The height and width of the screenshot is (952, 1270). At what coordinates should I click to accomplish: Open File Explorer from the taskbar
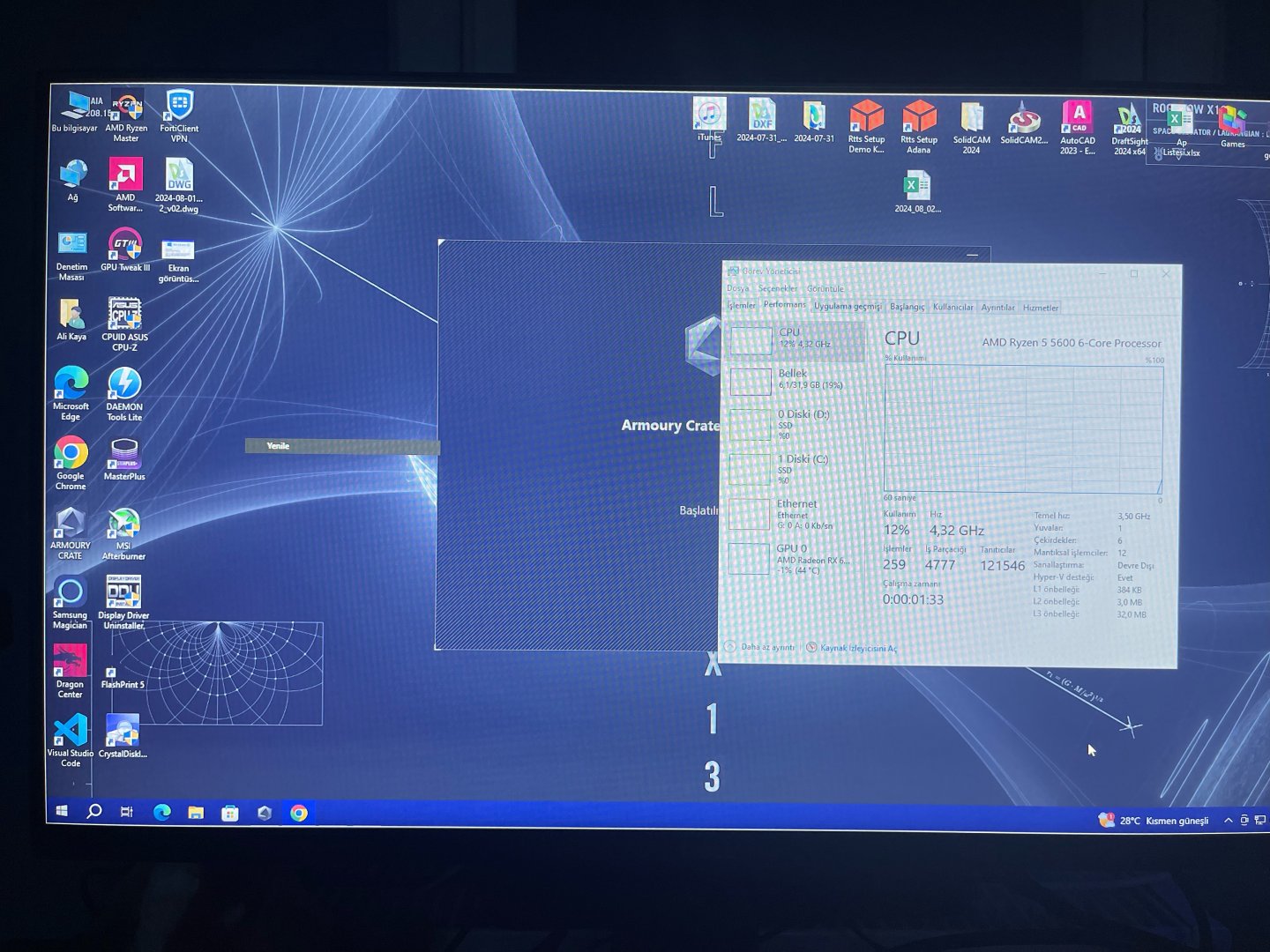point(196,813)
